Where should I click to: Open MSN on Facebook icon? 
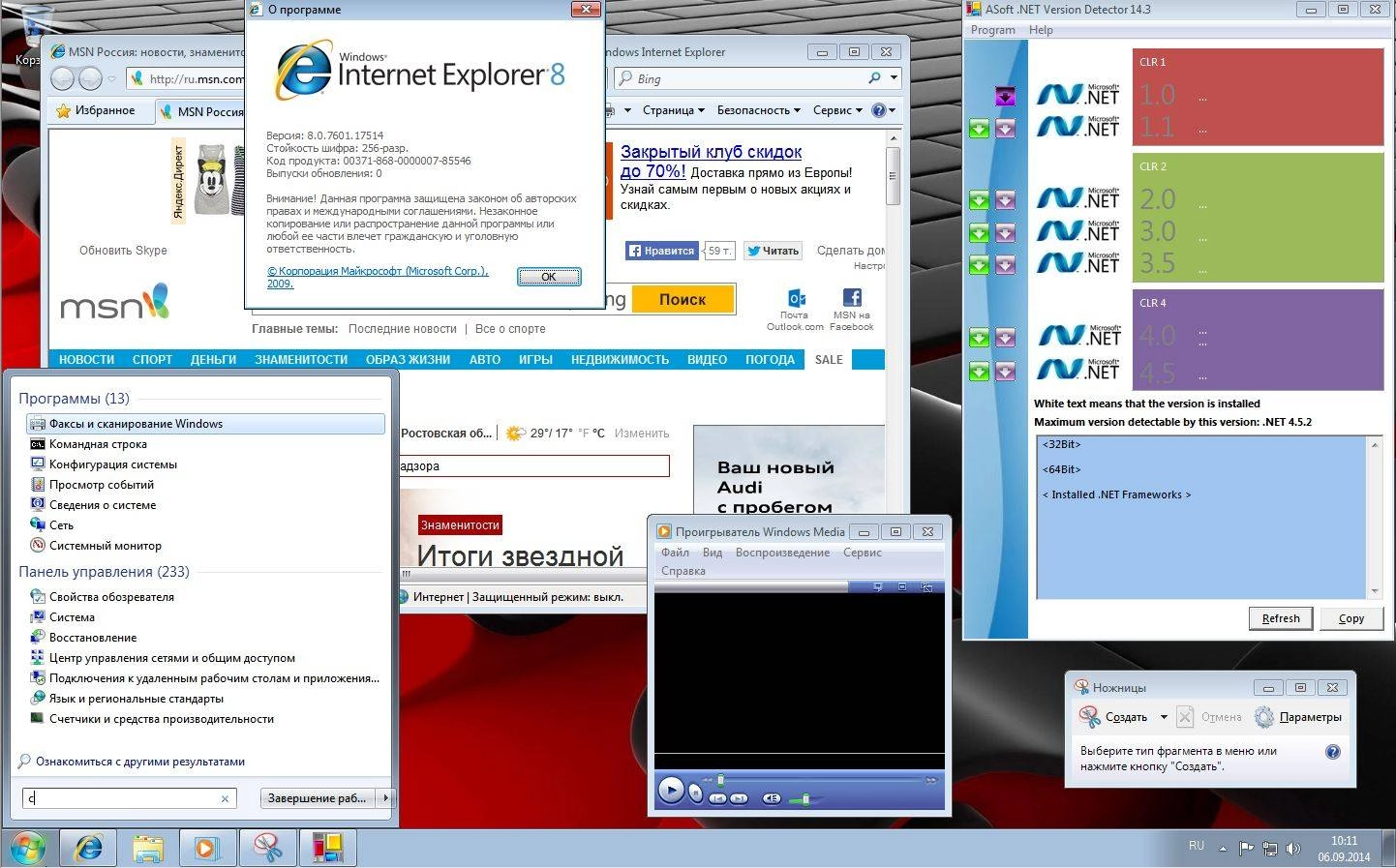(852, 297)
